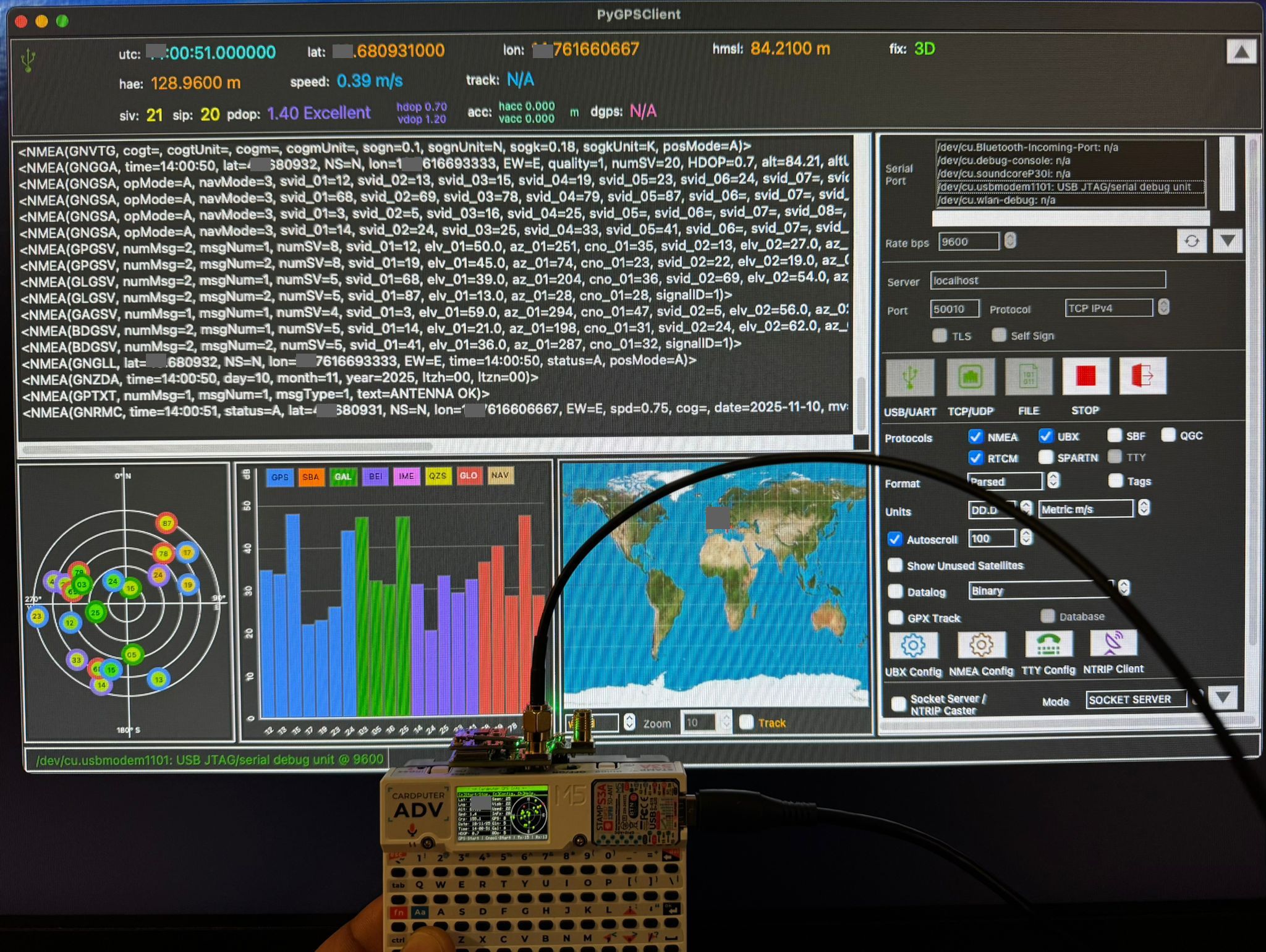Uncheck the NMEA protocol checkbox
The height and width of the screenshot is (952, 1266).
coord(975,436)
